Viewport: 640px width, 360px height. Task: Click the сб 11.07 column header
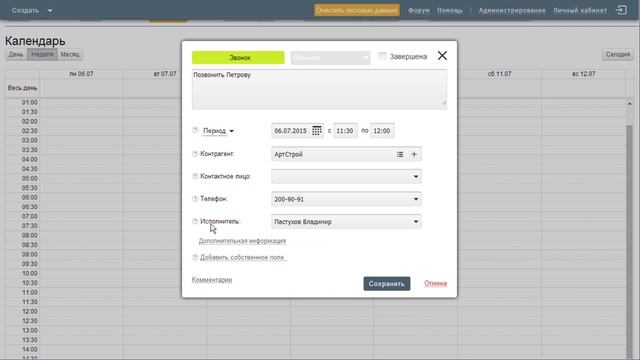[x=499, y=74]
